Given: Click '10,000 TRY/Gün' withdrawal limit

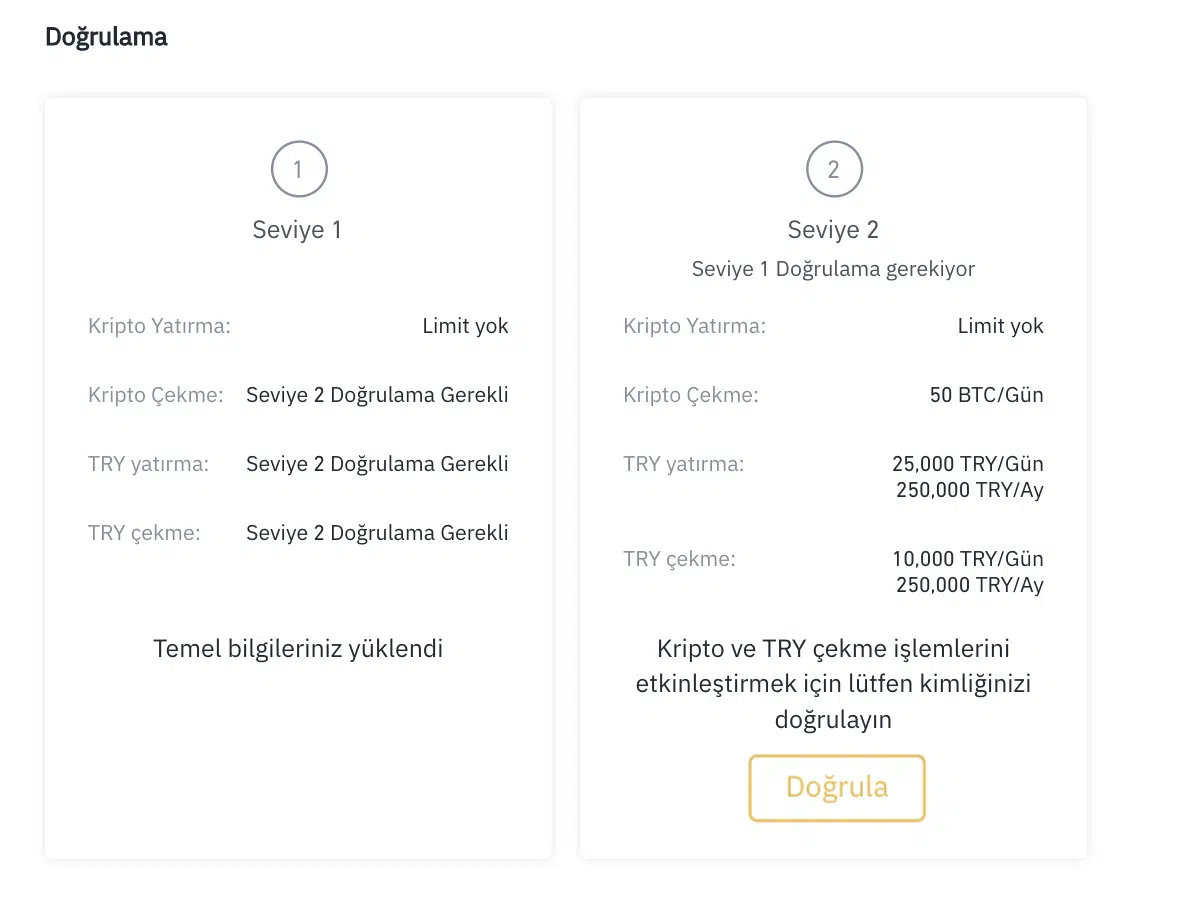Looking at the screenshot, I should pos(967,559).
